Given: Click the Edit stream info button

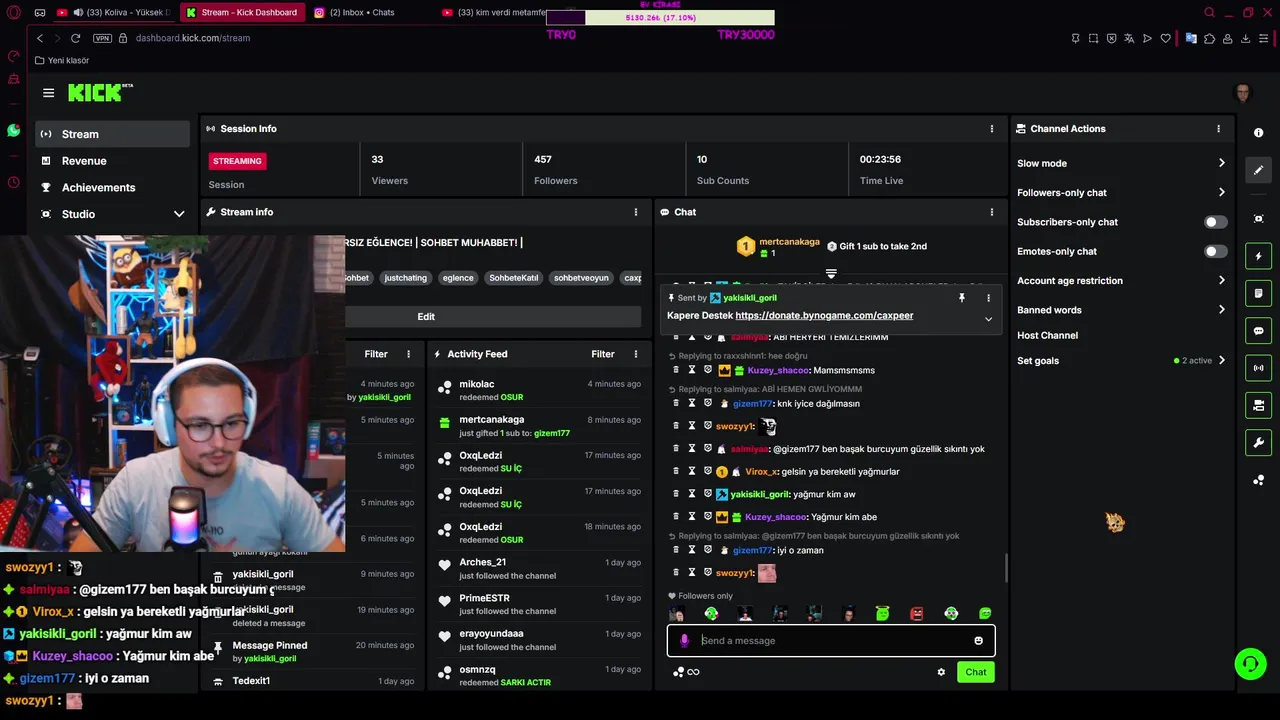Looking at the screenshot, I should (x=426, y=316).
